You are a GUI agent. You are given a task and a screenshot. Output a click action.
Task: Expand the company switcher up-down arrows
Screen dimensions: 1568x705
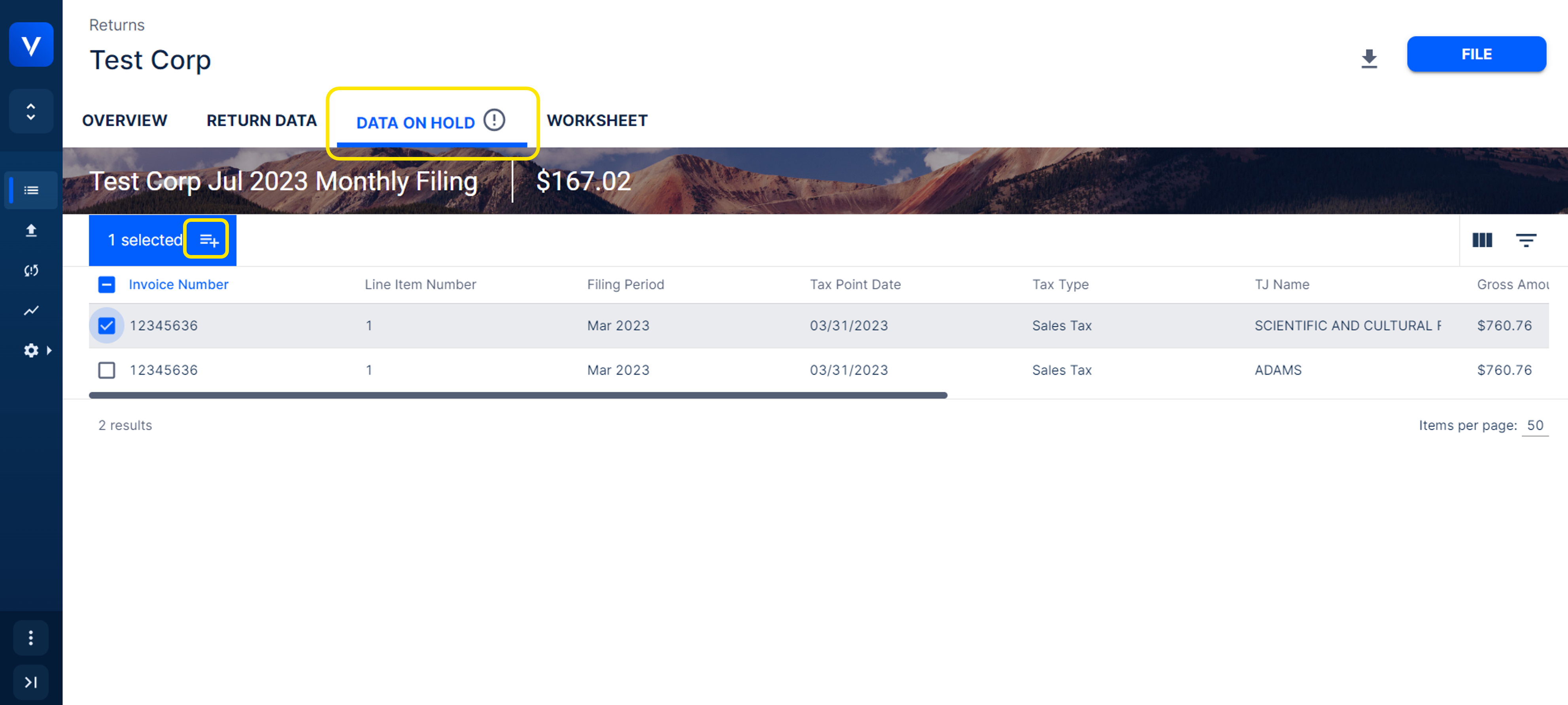(x=31, y=112)
